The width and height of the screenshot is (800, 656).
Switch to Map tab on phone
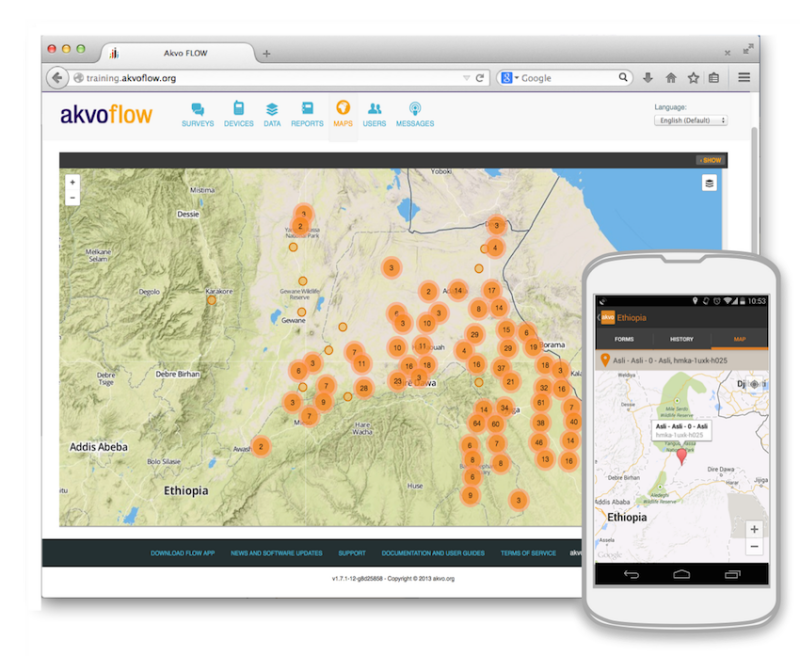pyautogui.click(x=739, y=339)
